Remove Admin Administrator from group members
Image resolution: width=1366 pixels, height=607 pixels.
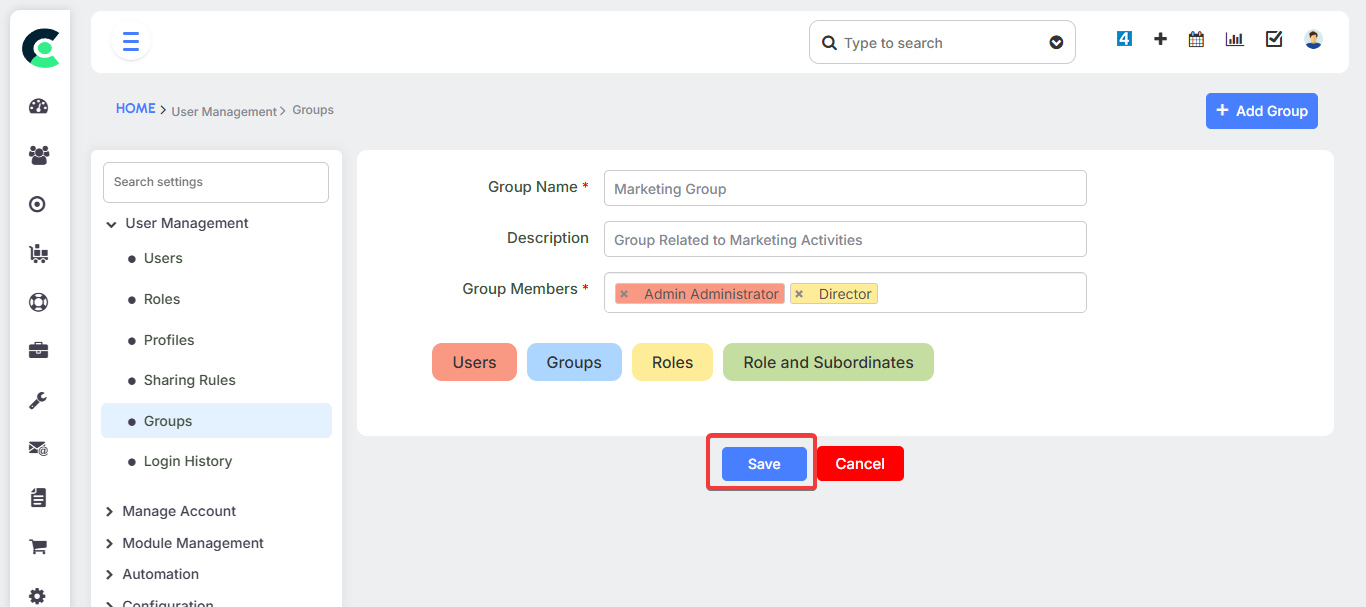(x=624, y=294)
